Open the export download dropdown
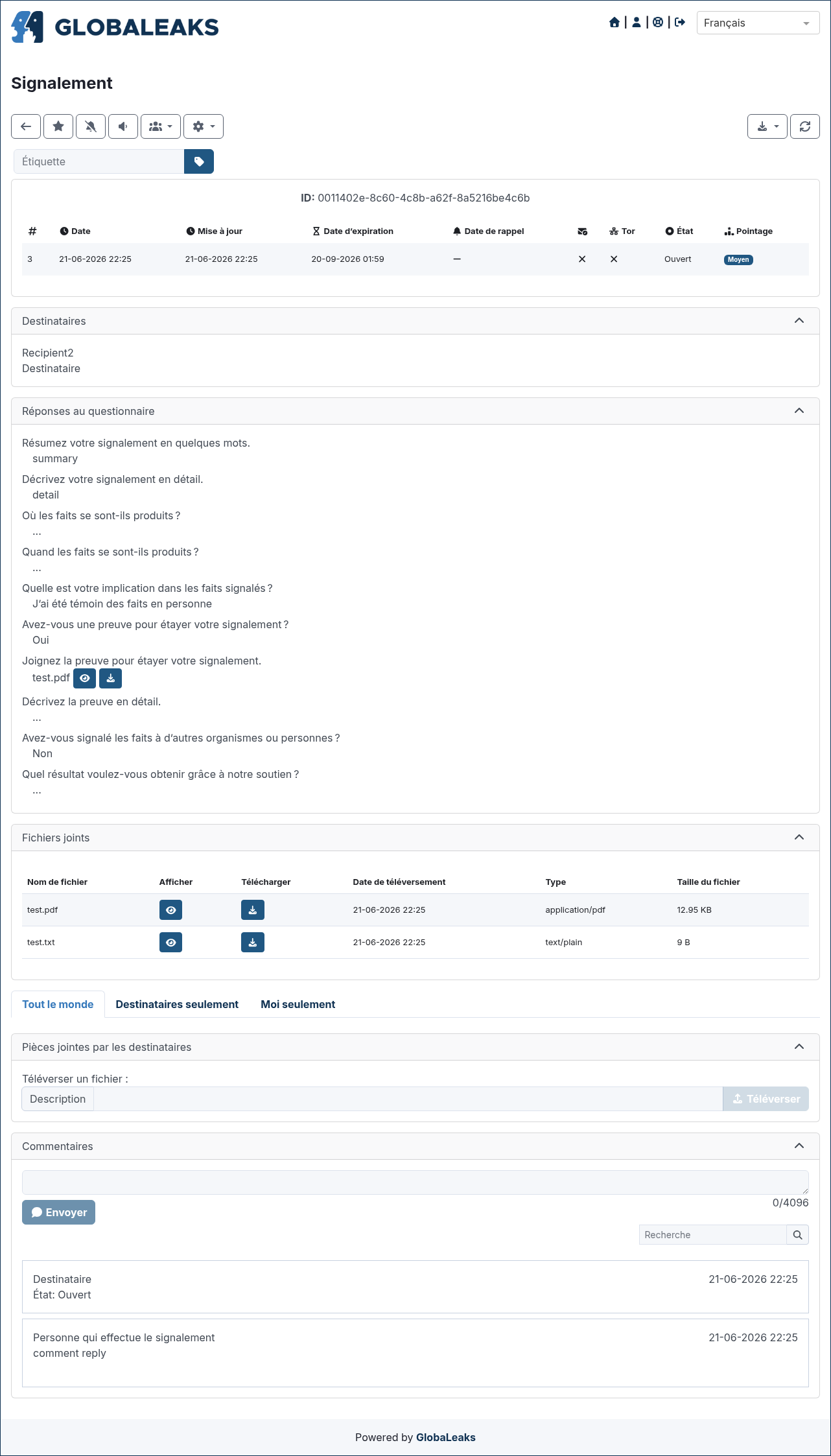This screenshot has height=1456, width=831. (x=767, y=126)
